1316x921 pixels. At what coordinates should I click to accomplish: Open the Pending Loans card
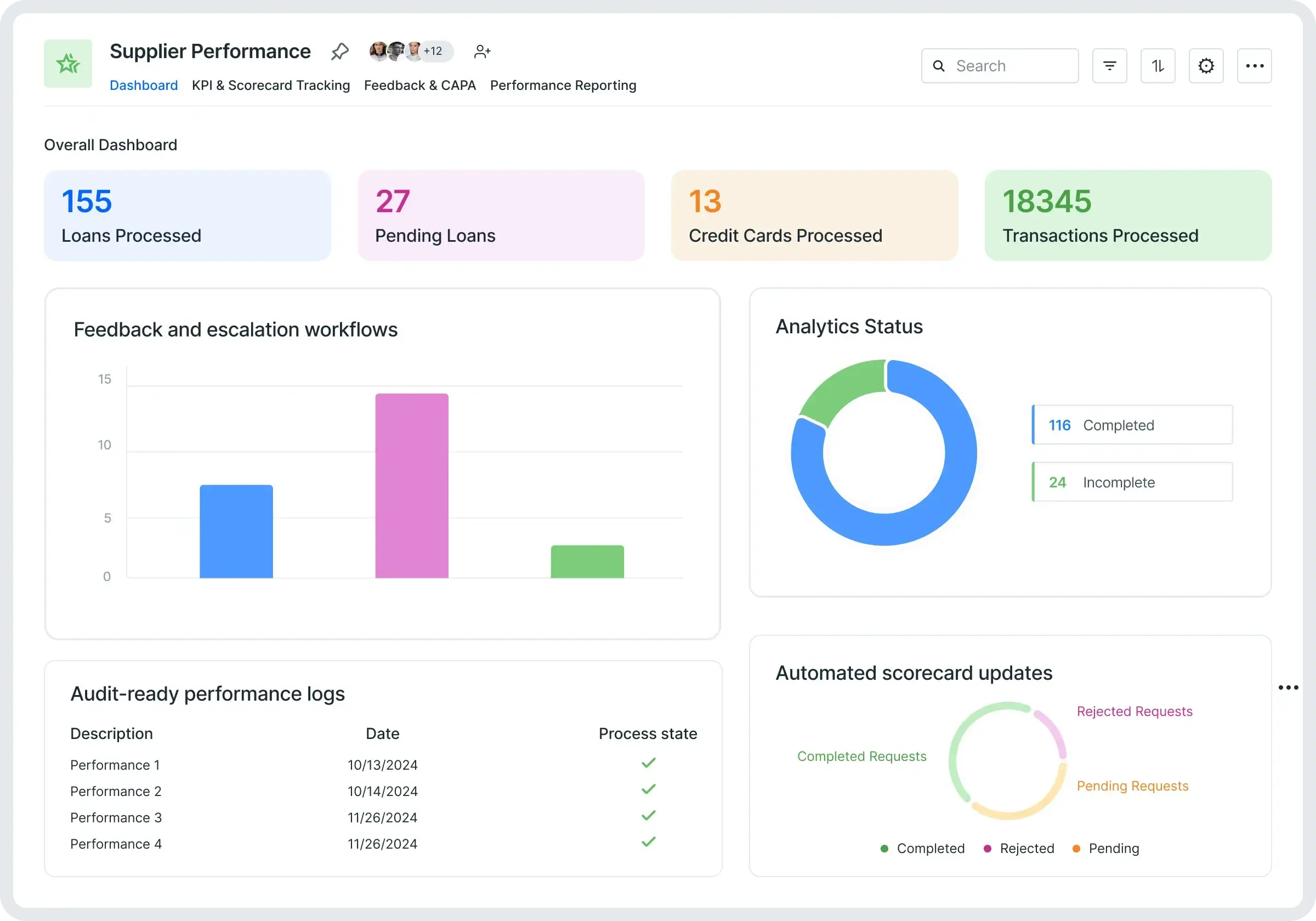click(x=501, y=215)
